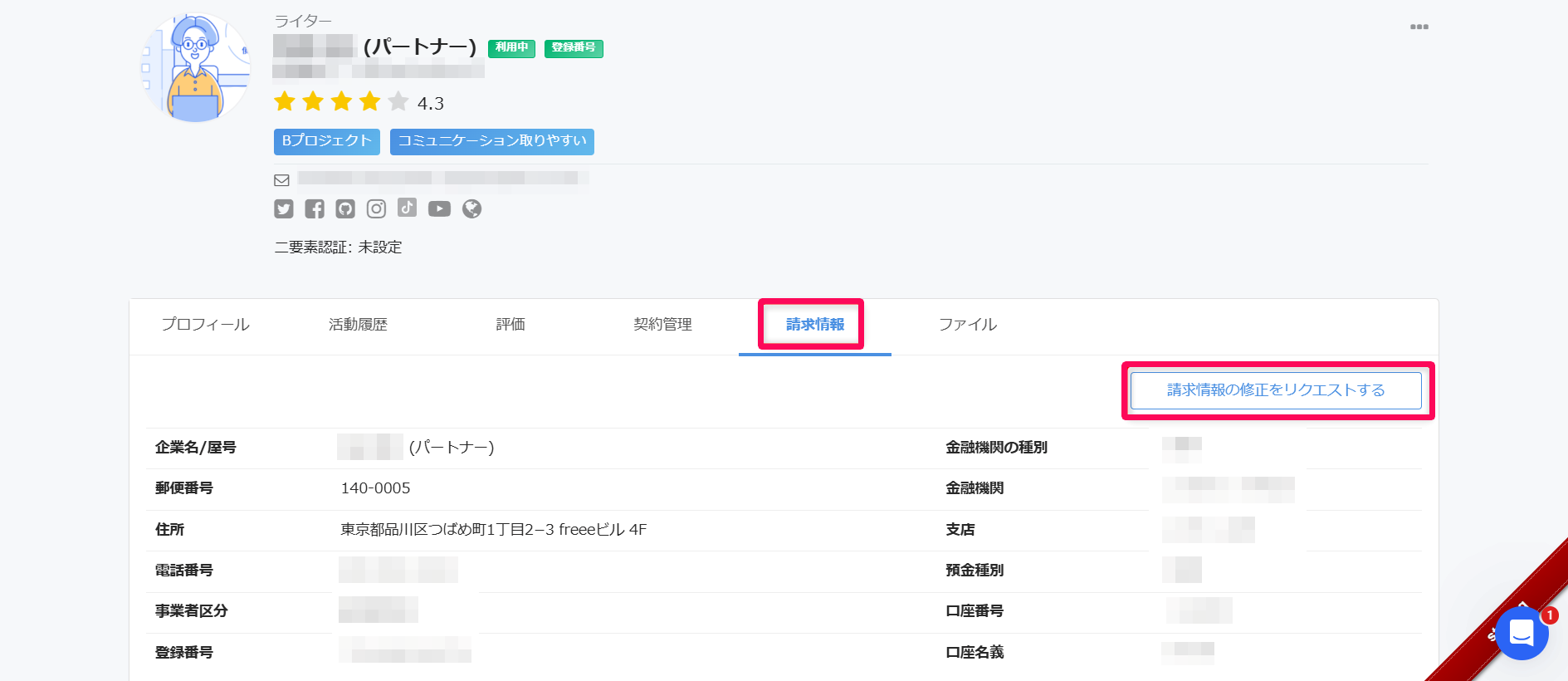Click the 口座名義 label

(975, 653)
